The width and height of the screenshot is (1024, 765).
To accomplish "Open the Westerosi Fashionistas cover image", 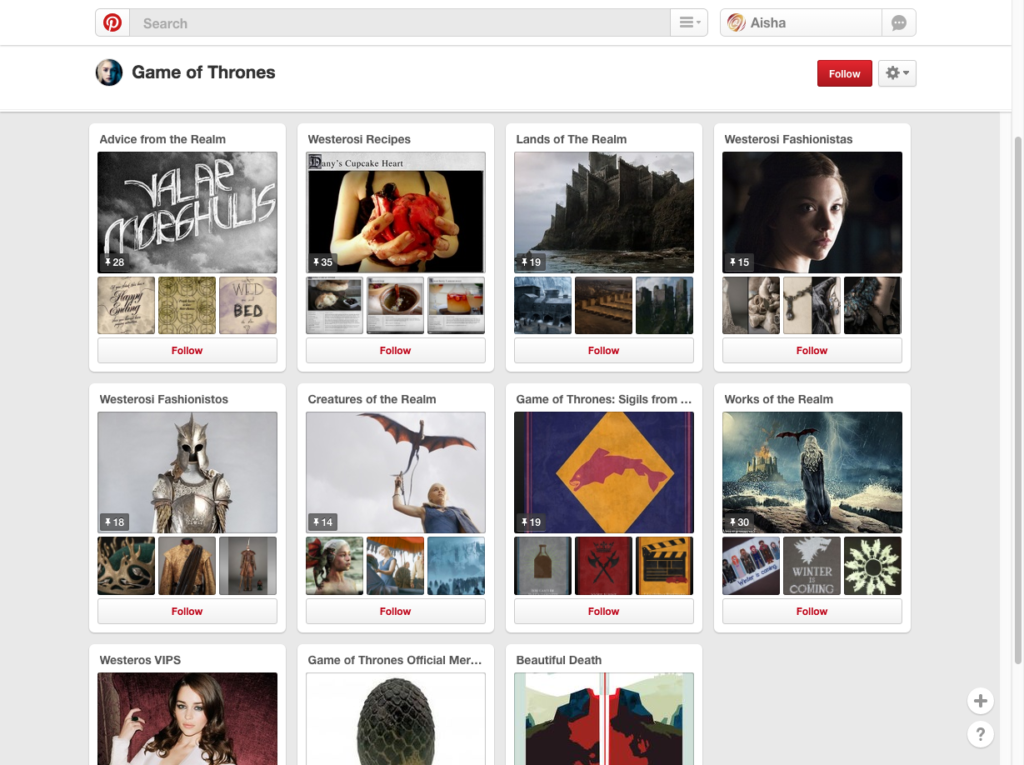I will point(812,212).
